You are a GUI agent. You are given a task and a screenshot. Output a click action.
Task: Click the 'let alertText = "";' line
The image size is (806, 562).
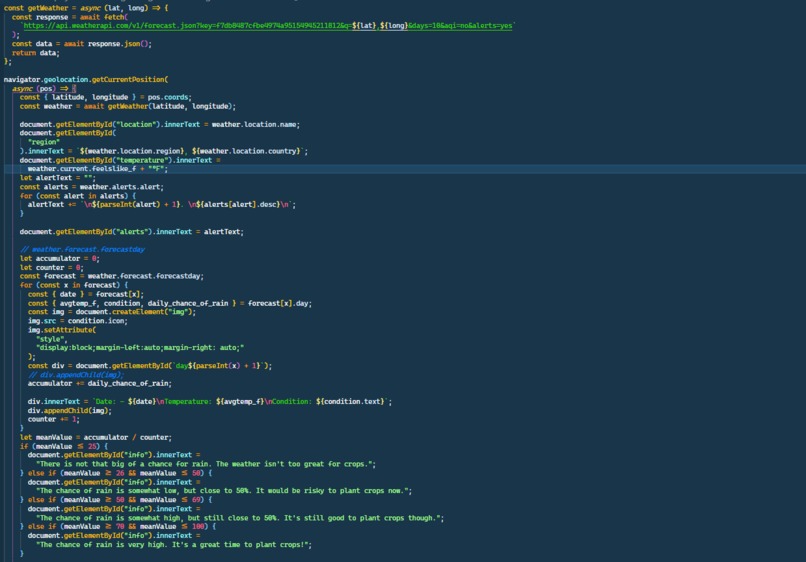click(58, 178)
